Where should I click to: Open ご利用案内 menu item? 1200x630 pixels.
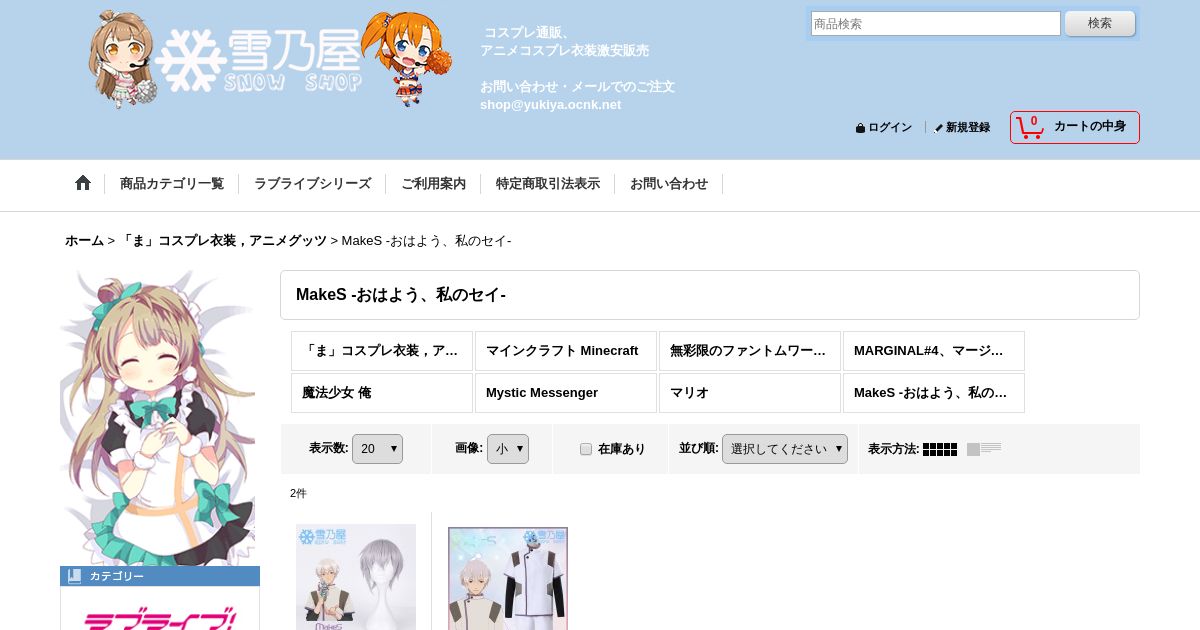(433, 184)
